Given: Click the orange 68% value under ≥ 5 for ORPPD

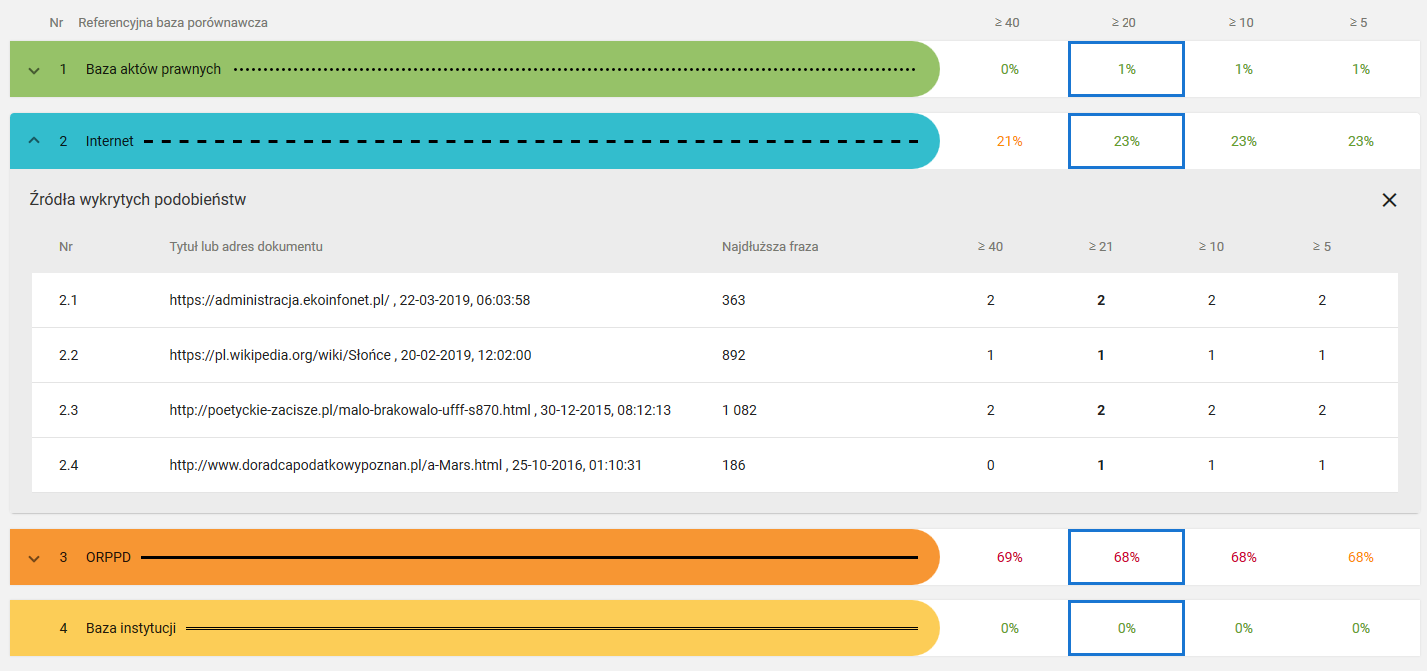Looking at the screenshot, I should (x=1361, y=557).
